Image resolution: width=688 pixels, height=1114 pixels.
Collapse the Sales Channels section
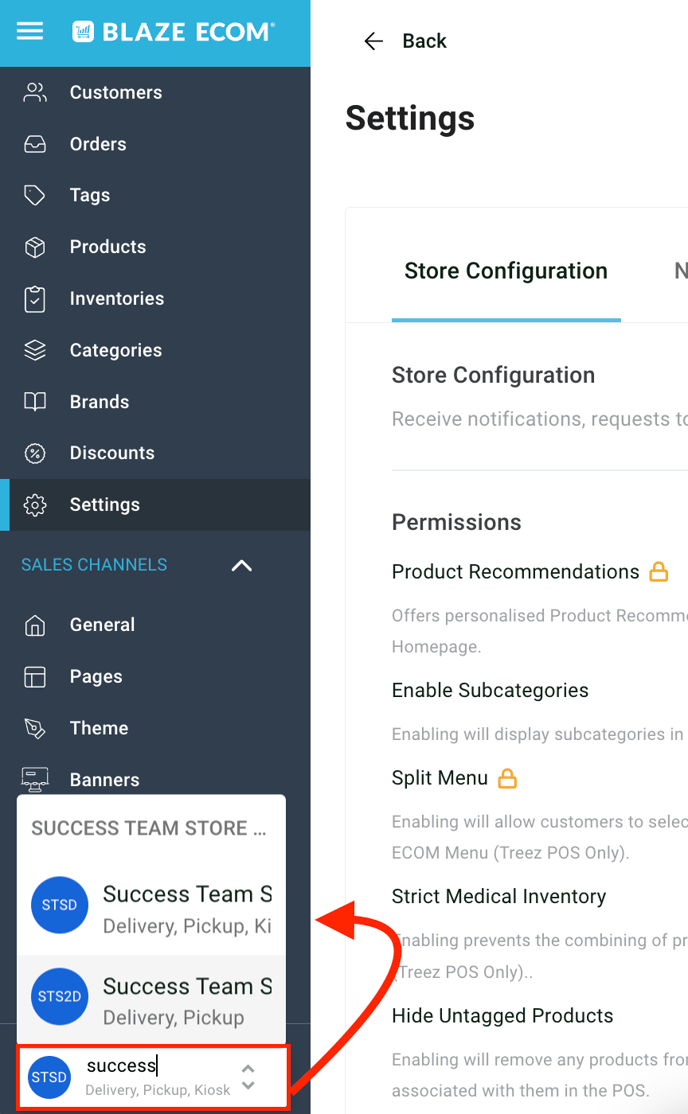tap(241, 565)
